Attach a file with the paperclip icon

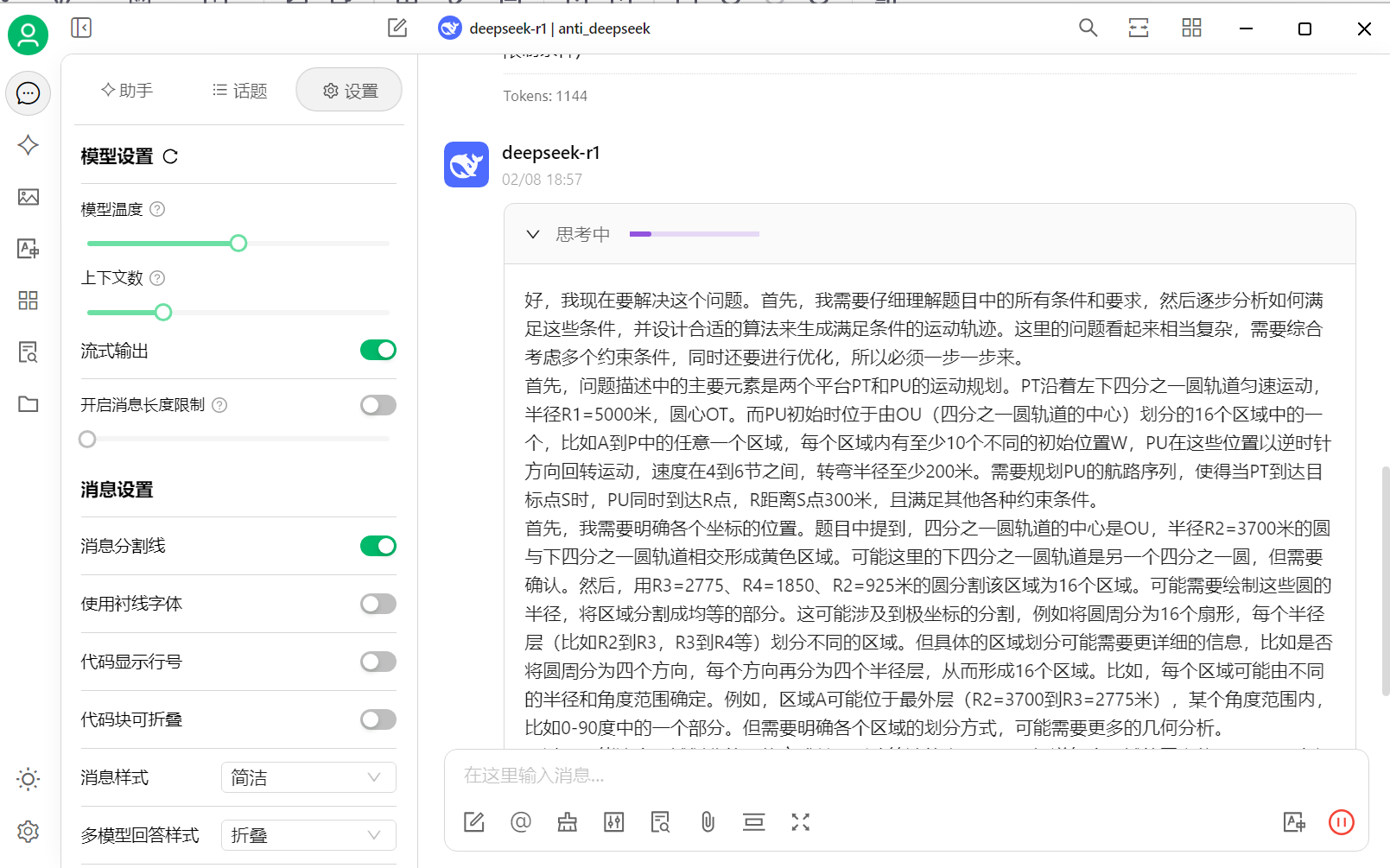708,822
